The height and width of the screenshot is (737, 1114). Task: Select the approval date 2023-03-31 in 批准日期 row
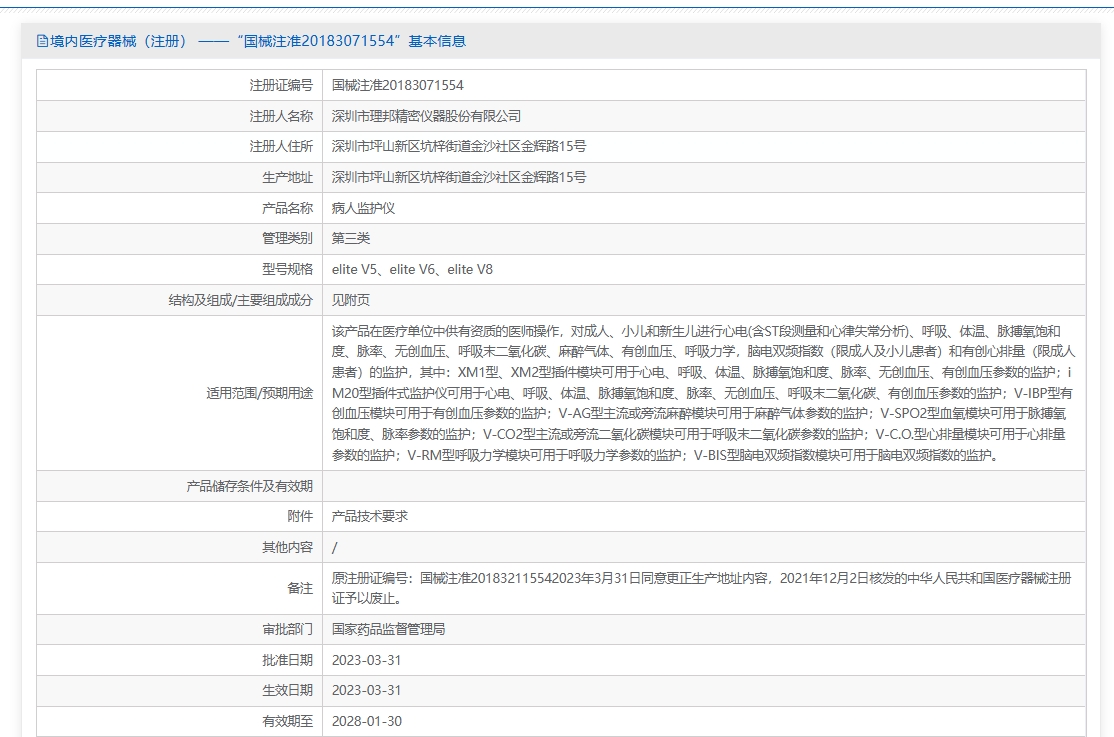click(367, 660)
